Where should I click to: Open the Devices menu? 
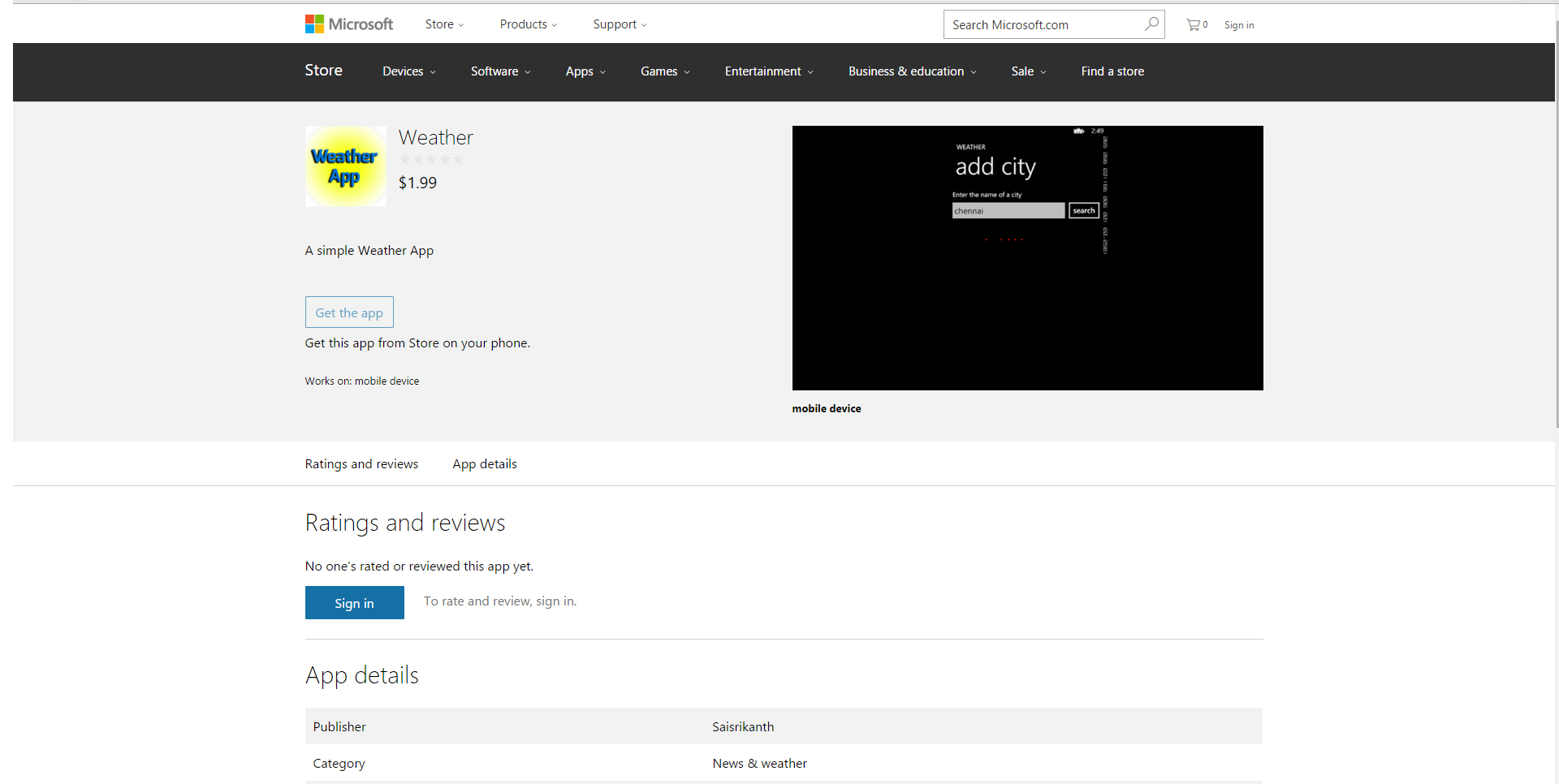click(x=409, y=71)
